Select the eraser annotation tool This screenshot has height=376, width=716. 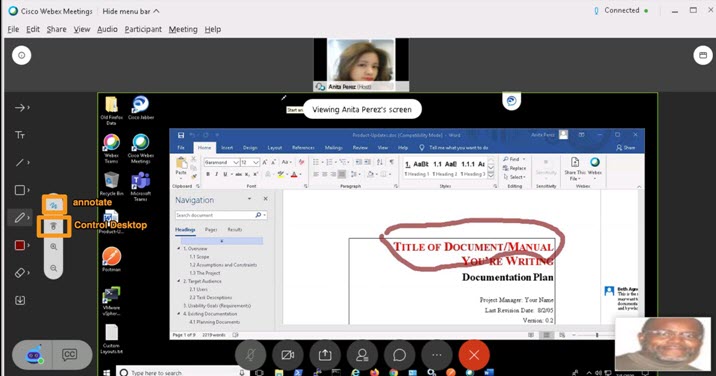(x=19, y=273)
